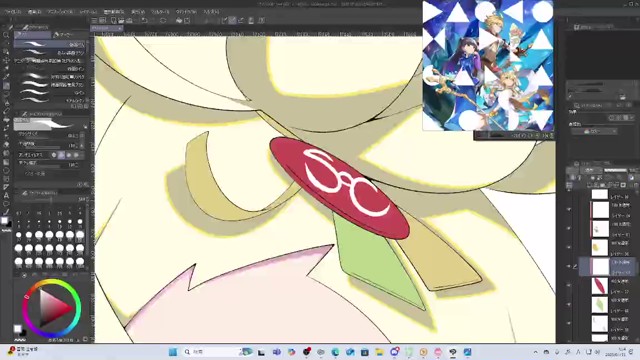Select the second brush in sub tool list
This screenshot has height=360, width=640.
[50, 53]
